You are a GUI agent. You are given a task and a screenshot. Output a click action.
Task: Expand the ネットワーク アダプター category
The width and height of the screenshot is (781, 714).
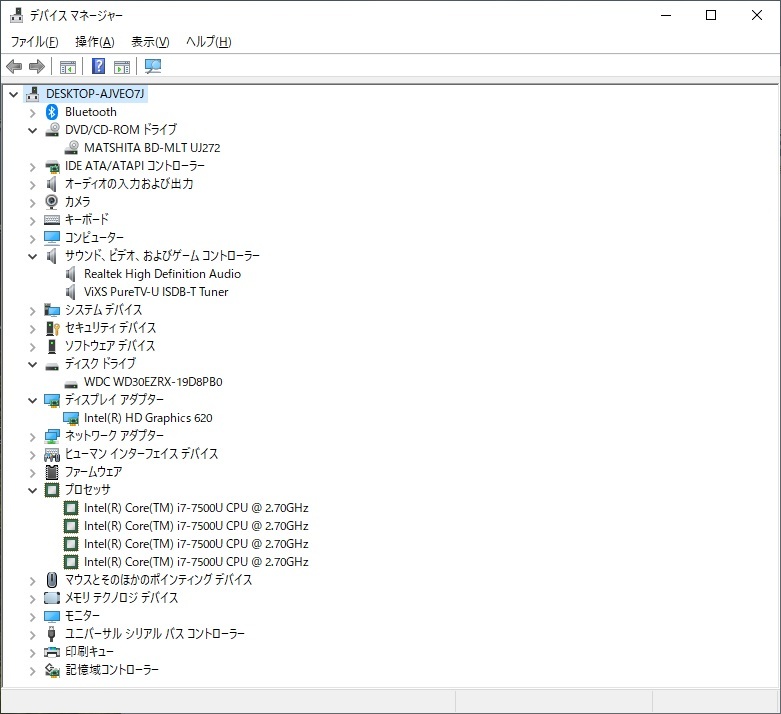point(33,436)
